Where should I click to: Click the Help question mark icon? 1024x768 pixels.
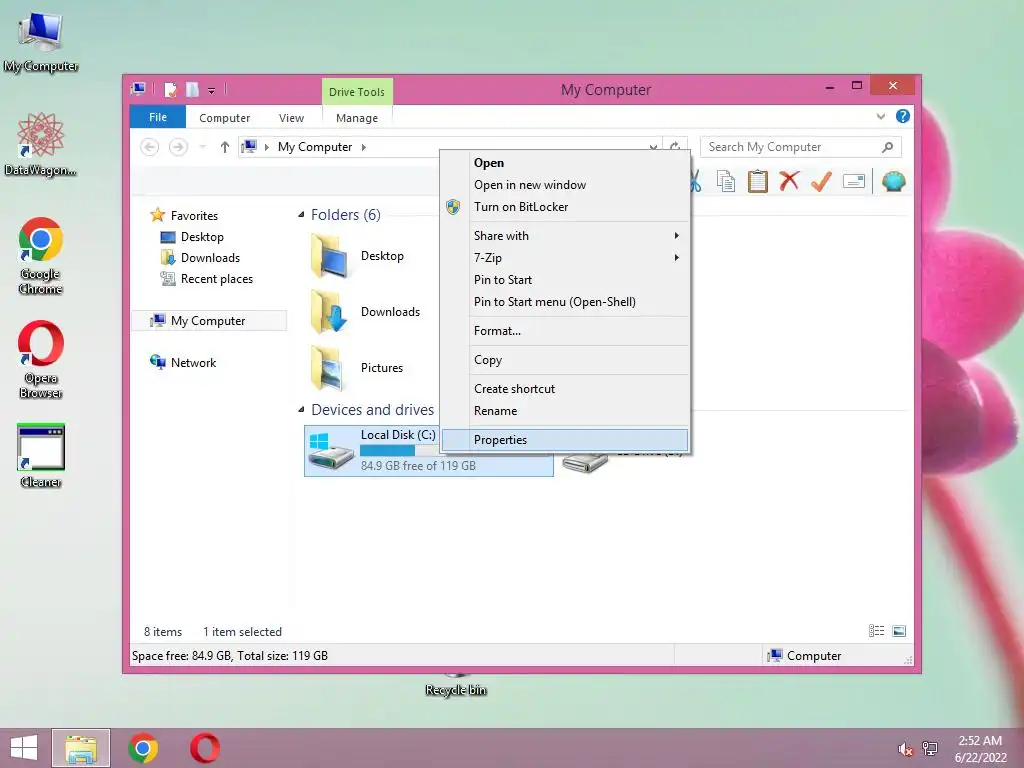point(903,116)
